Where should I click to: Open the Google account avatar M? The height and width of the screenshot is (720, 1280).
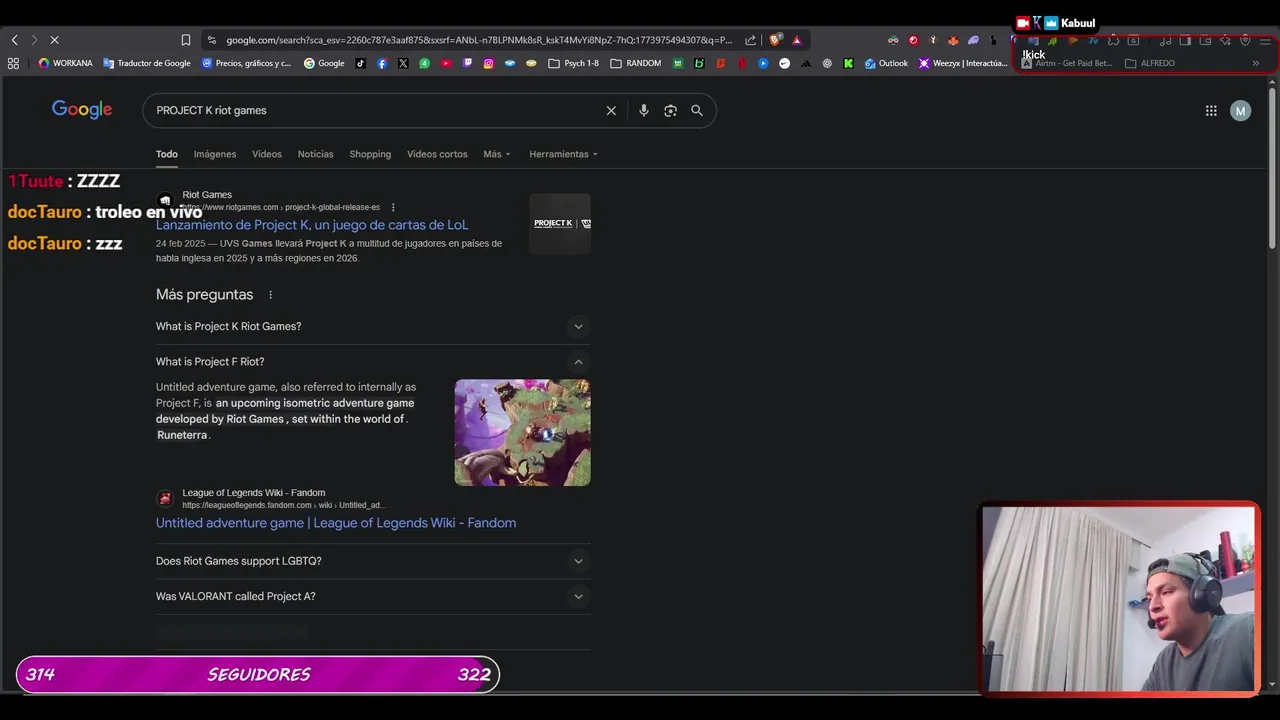1240,111
